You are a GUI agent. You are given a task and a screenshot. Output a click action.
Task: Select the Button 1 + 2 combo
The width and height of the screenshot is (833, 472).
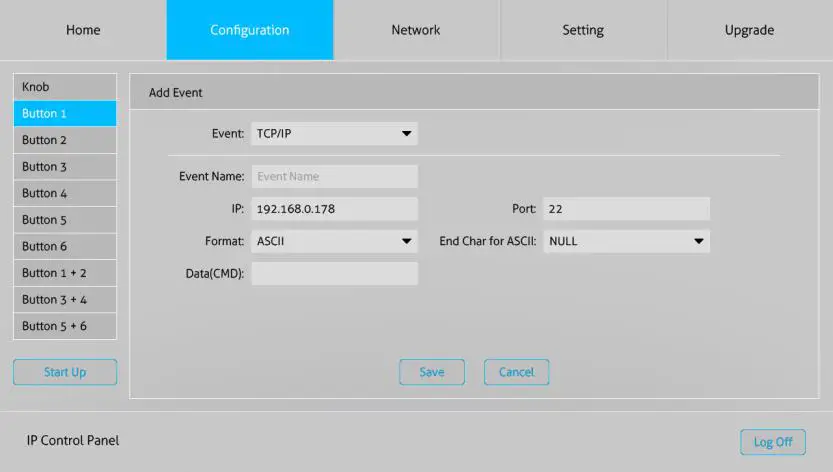pos(65,273)
